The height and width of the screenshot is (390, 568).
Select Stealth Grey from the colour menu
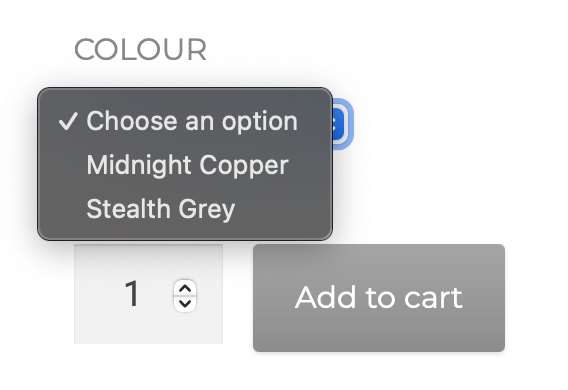pyautogui.click(x=185, y=209)
